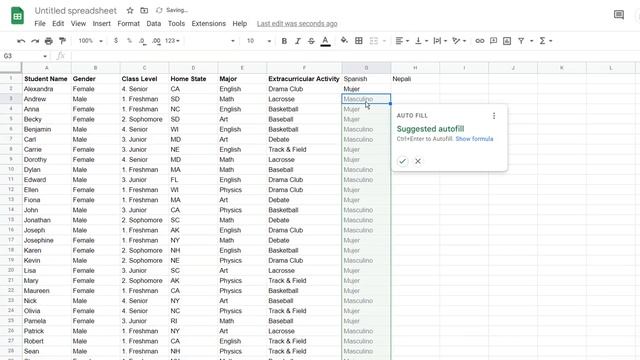Click the 'Home State' header cell

click(193, 79)
